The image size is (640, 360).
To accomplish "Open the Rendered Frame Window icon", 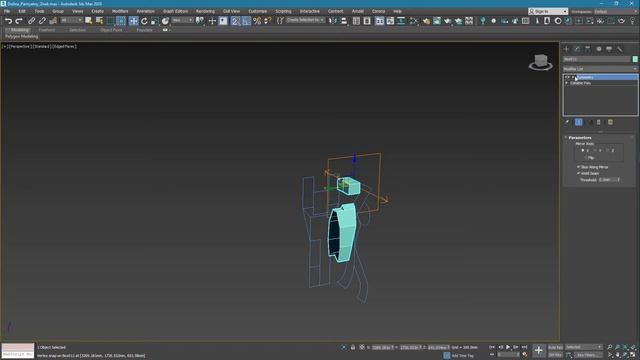I will pyautogui.click(x=437, y=21).
